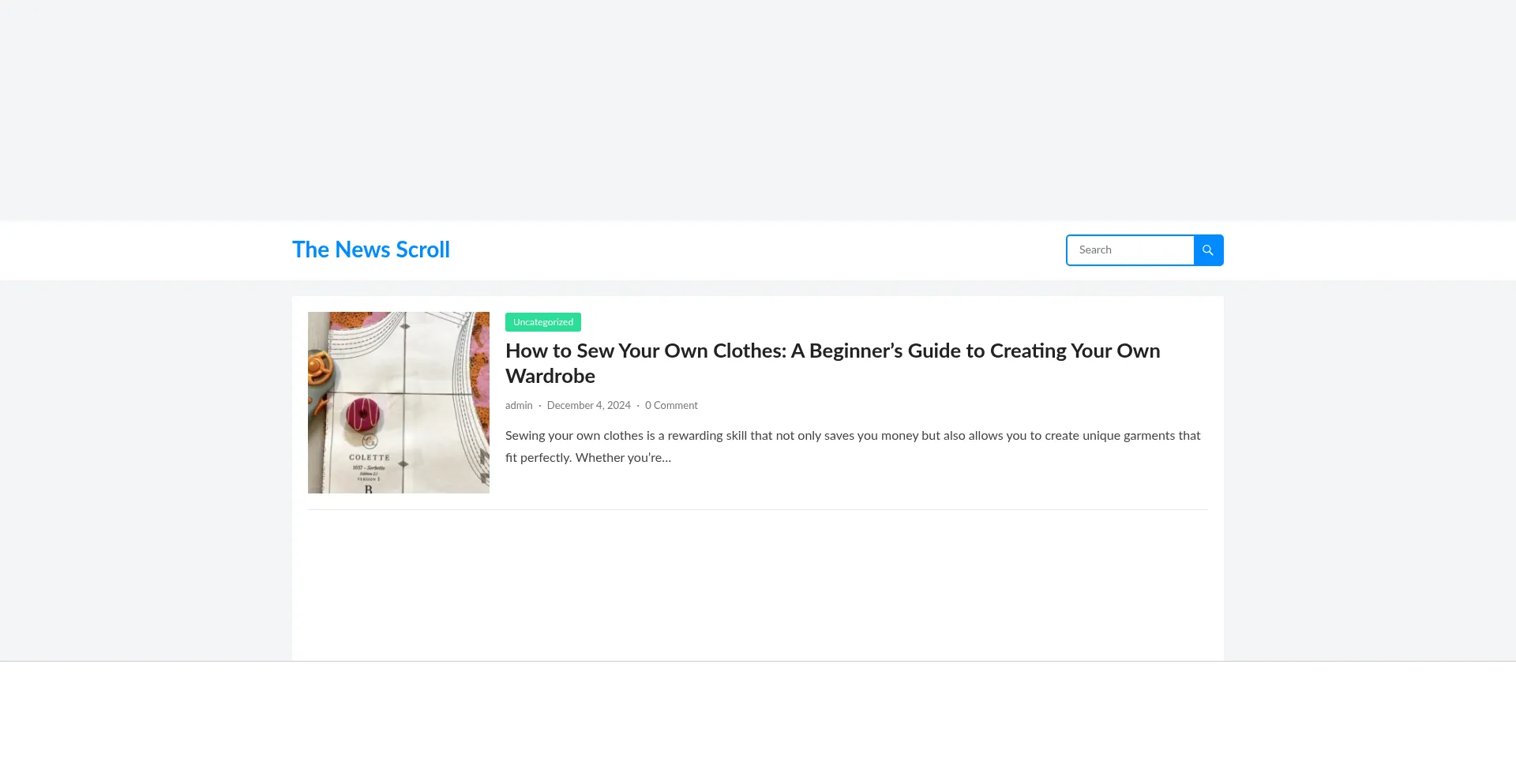Click the magnifying glass search button
Viewport: 1516px width, 784px height.
[1208, 250]
